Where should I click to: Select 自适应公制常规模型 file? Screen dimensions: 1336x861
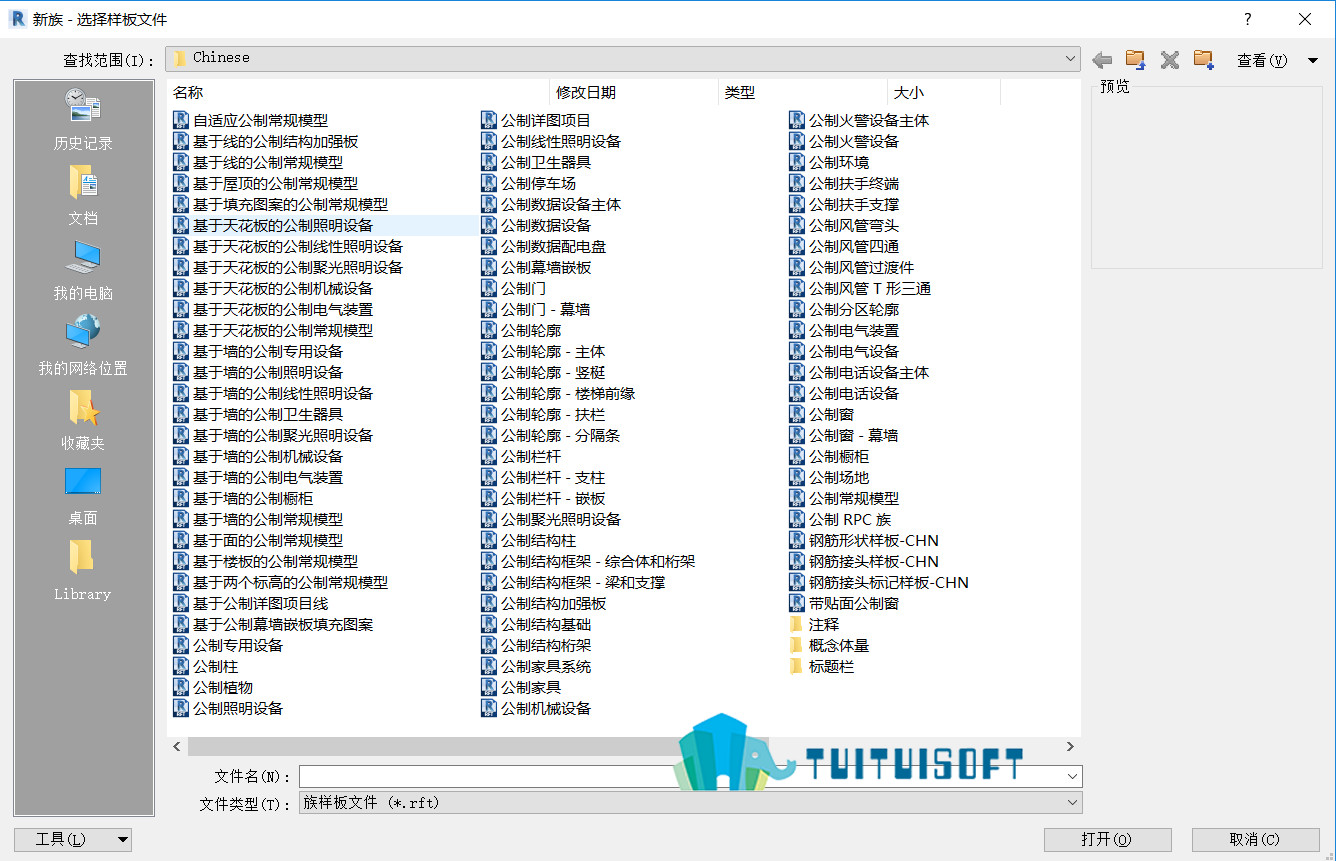coord(250,120)
